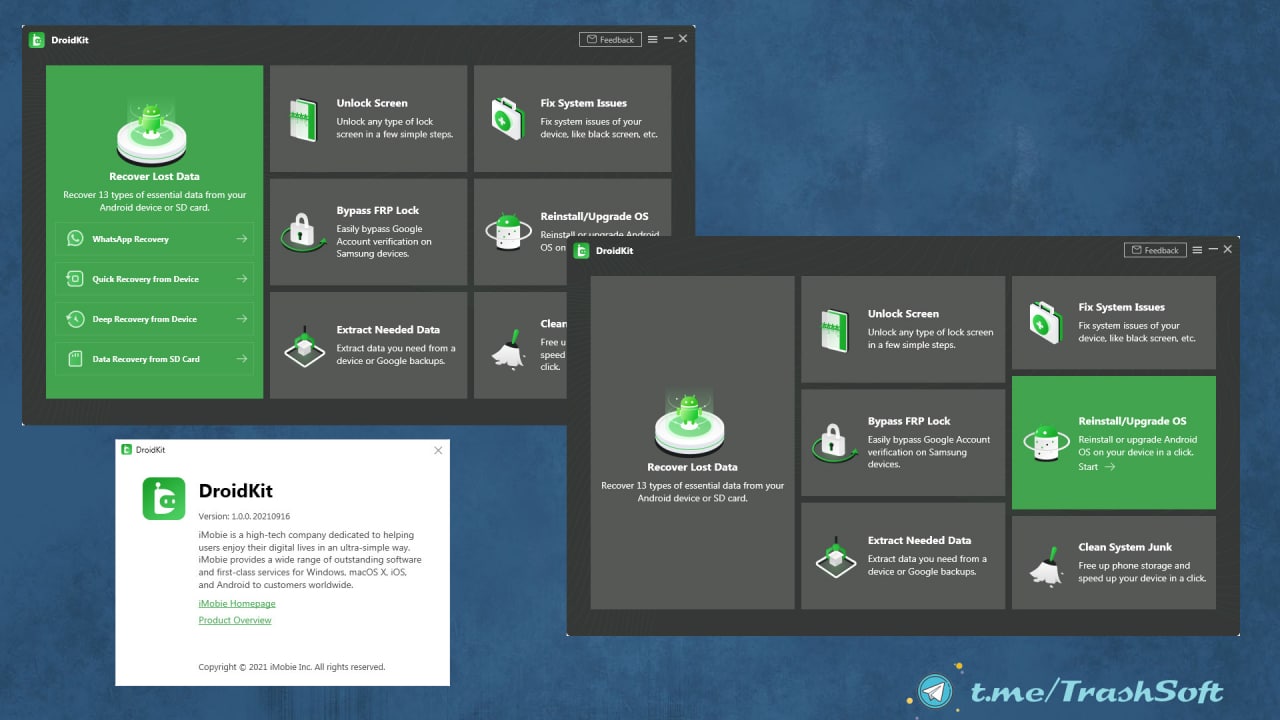The image size is (1280, 720).
Task: Open hamburger menu in back DroidKit window
Action: [653, 39]
